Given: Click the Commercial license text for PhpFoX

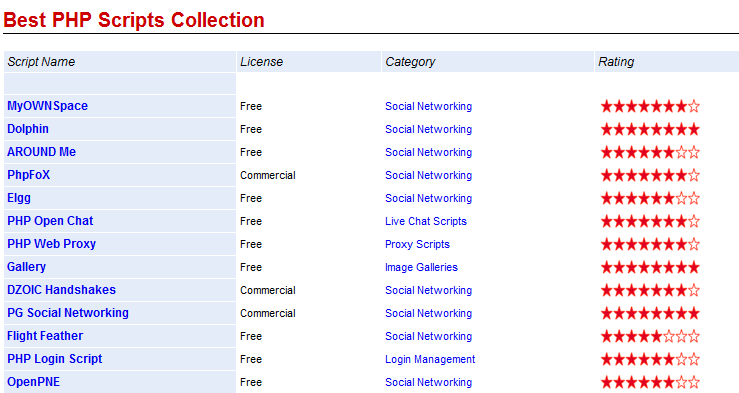Looking at the screenshot, I should 268,175.
